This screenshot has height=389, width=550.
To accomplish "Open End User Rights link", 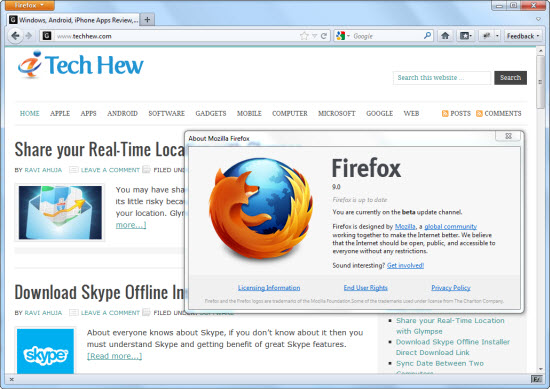I will pos(365,288).
